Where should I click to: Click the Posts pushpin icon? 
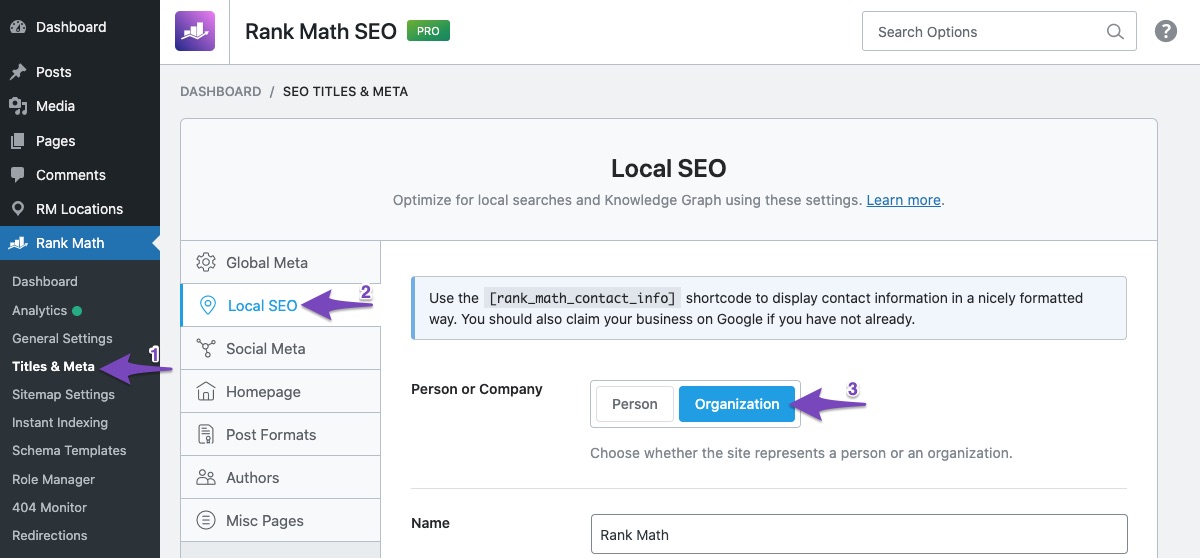(18, 72)
